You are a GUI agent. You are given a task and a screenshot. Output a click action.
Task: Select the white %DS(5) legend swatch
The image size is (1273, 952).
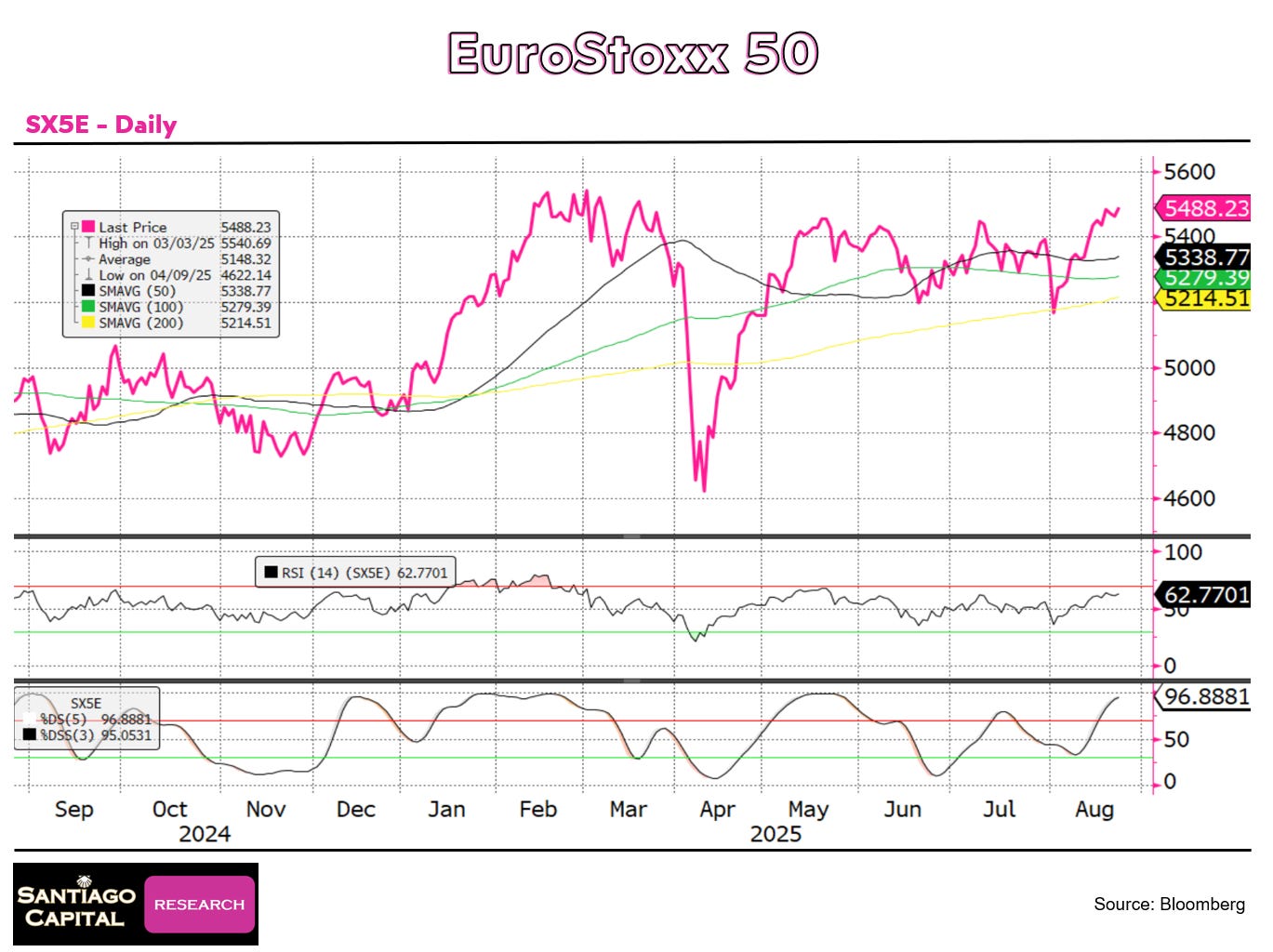[30, 719]
